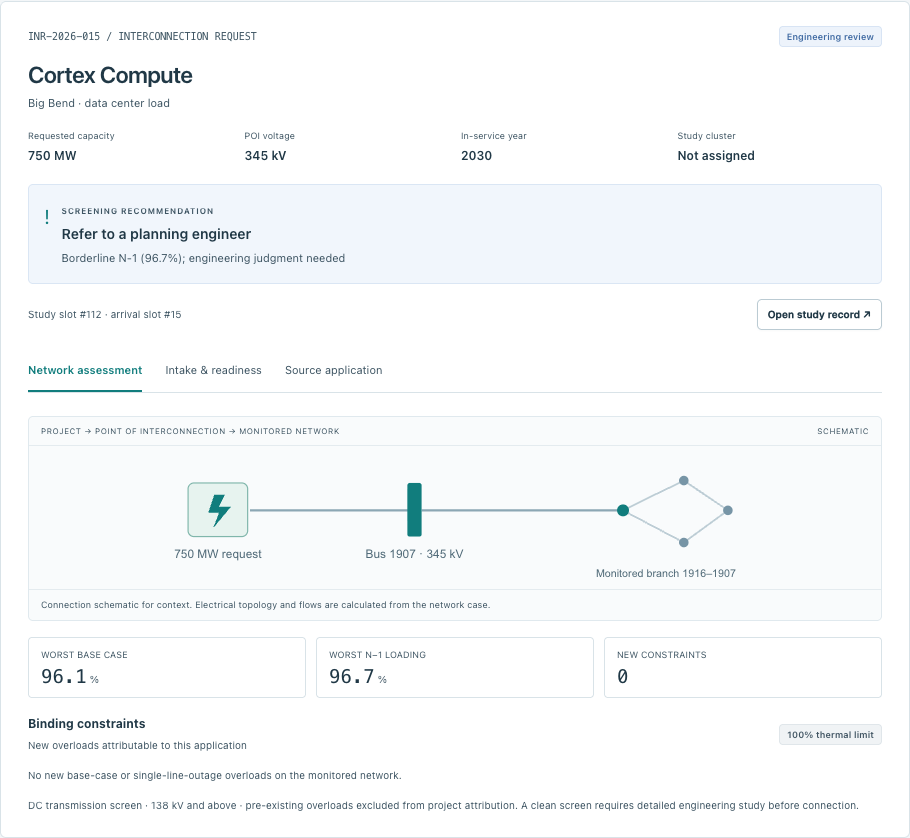Click 'Bus 1907 · 345 kV' label
910x838 pixels.
pyautogui.click(x=414, y=554)
